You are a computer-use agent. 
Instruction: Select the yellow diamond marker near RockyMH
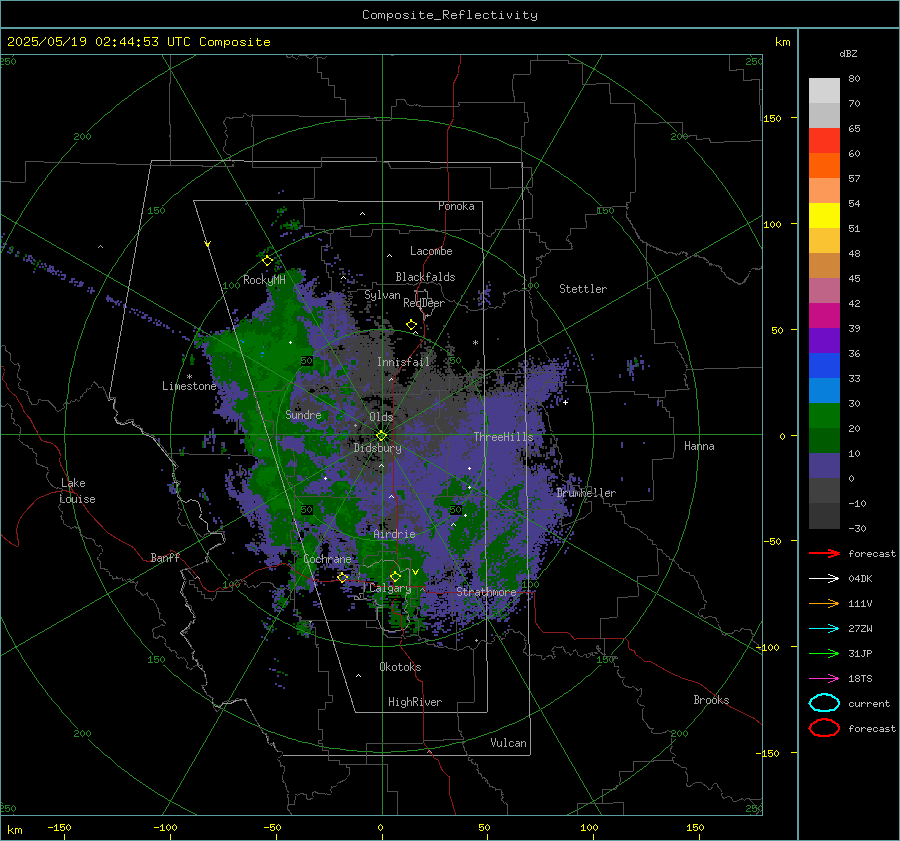[267, 261]
